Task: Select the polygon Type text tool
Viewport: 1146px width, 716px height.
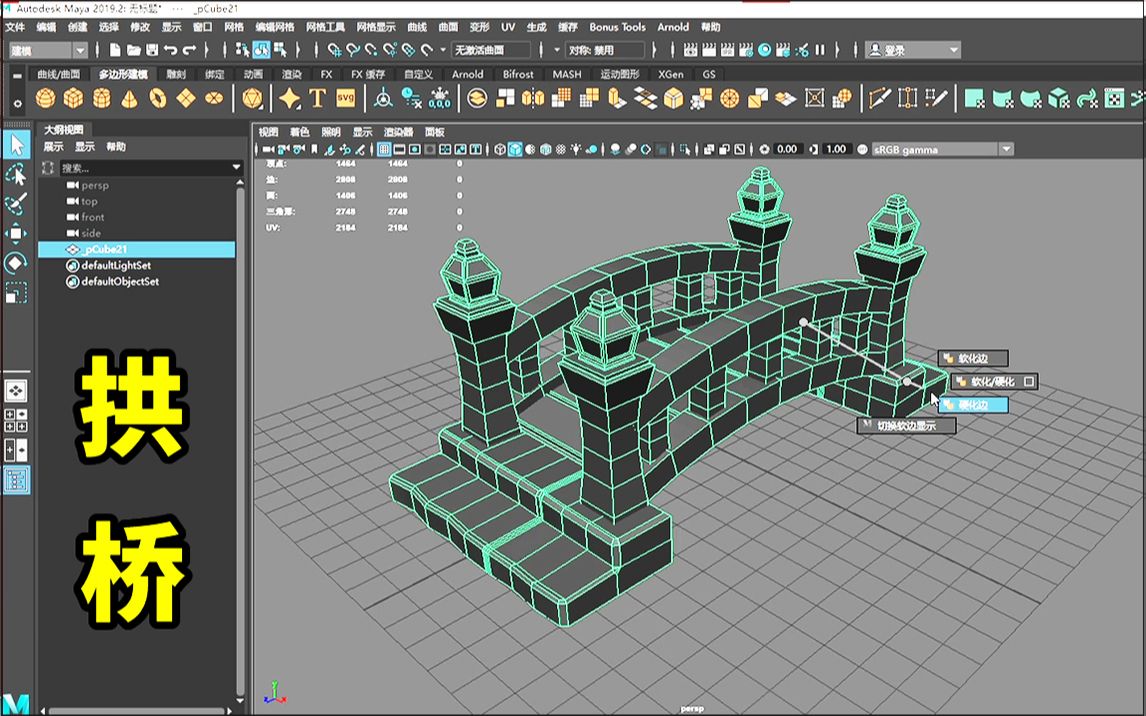Action: click(317, 98)
